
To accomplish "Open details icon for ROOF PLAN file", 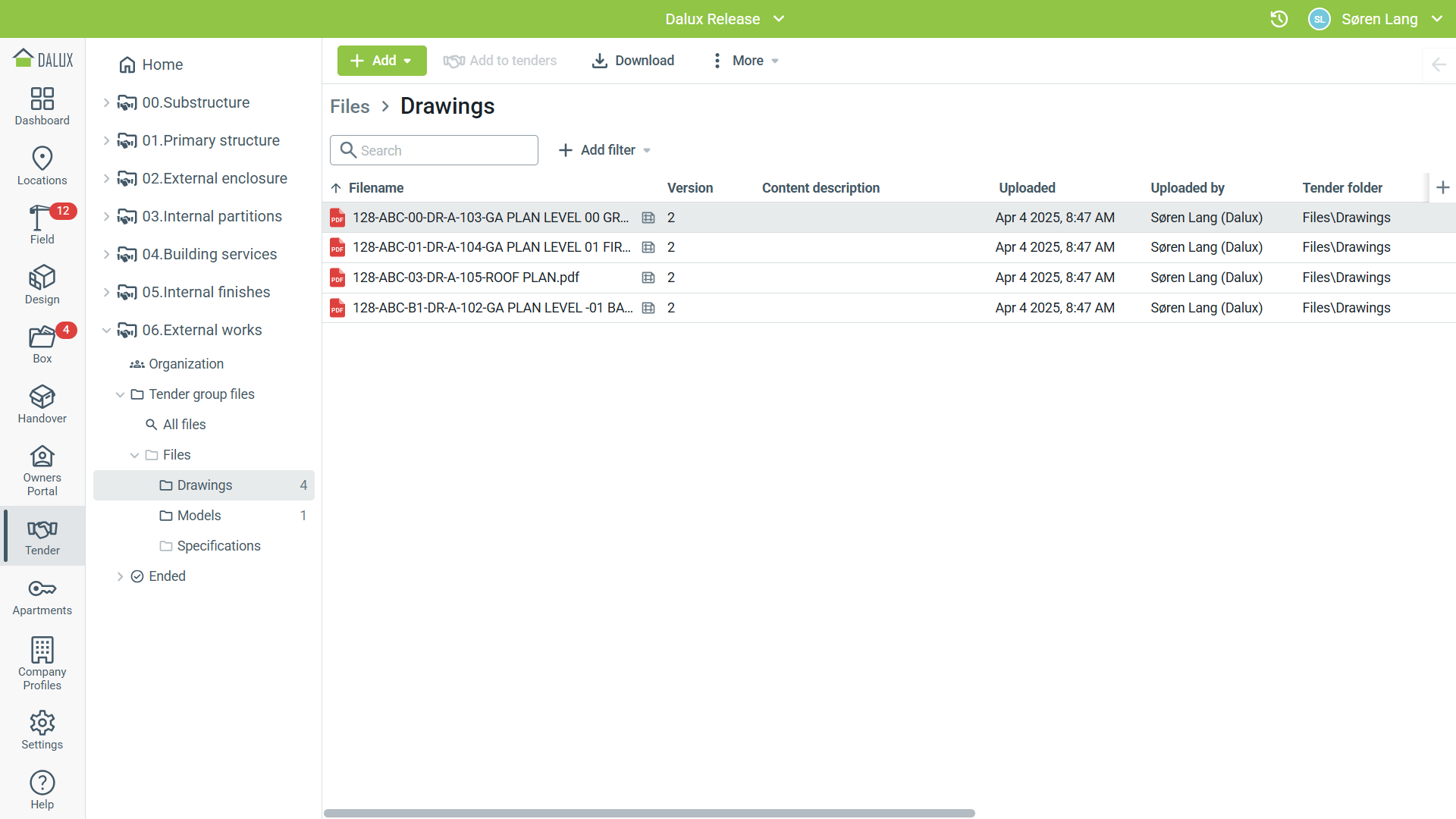I will point(648,278).
